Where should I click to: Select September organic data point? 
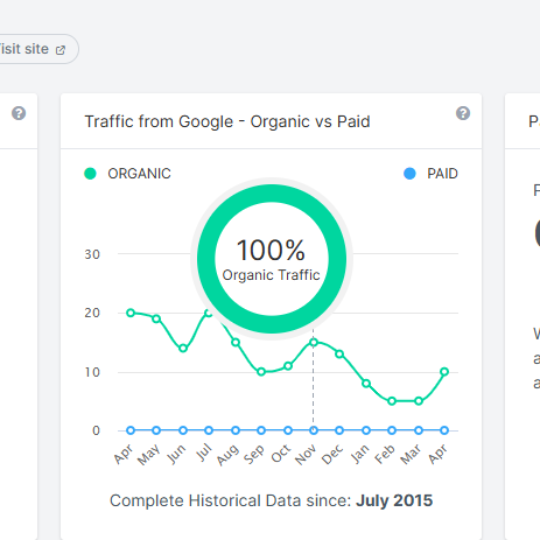(x=261, y=372)
